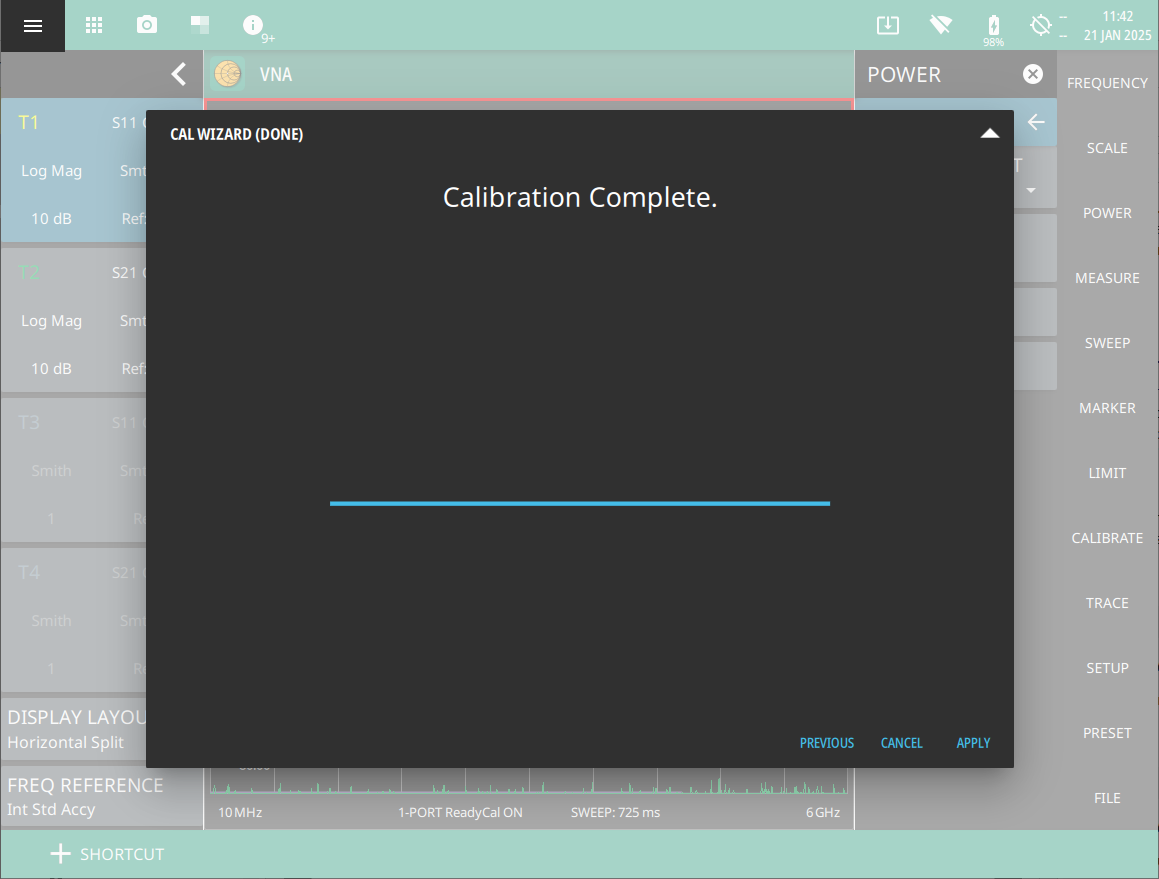Image resolution: width=1159 pixels, height=879 pixels.
Task: Open the FREQUENCY menu
Action: coord(1107,83)
